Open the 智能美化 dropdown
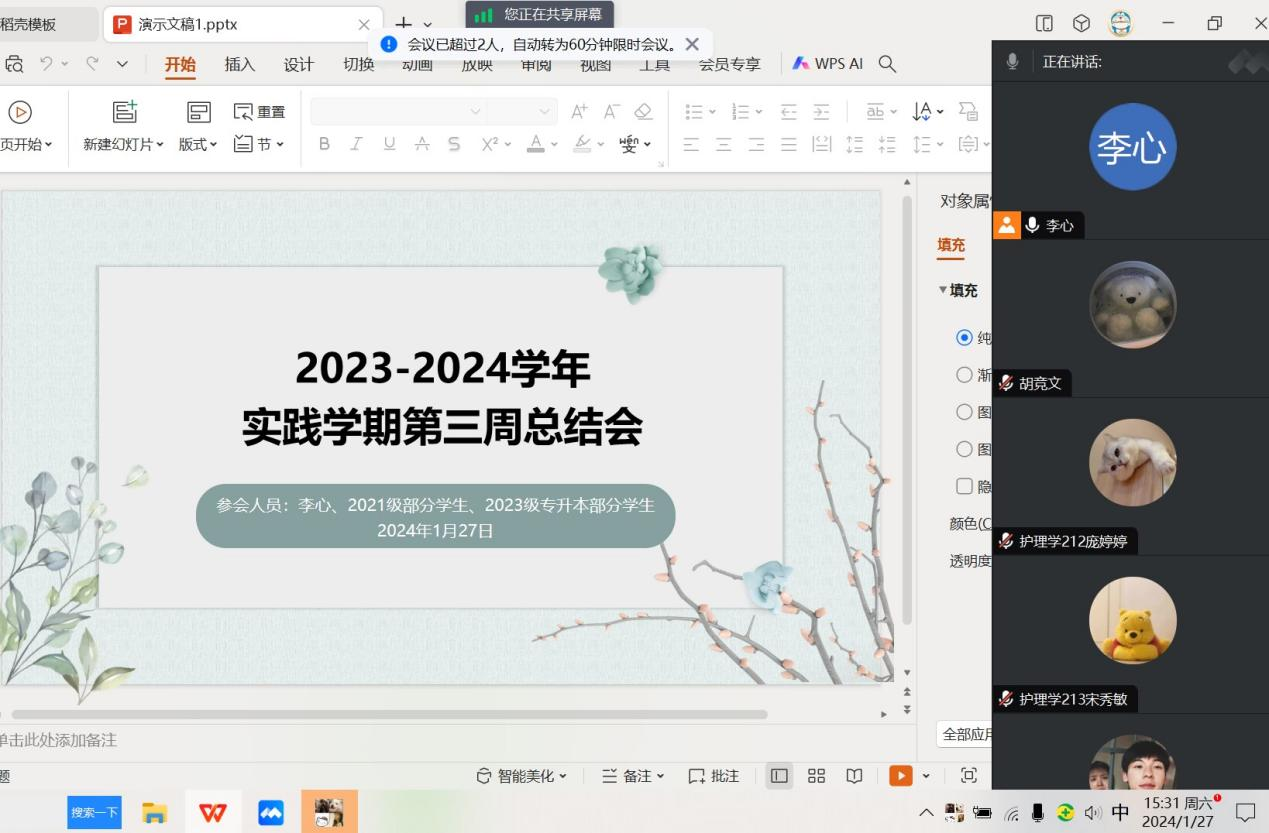This screenshot has height=833, width=1269. 522,776
